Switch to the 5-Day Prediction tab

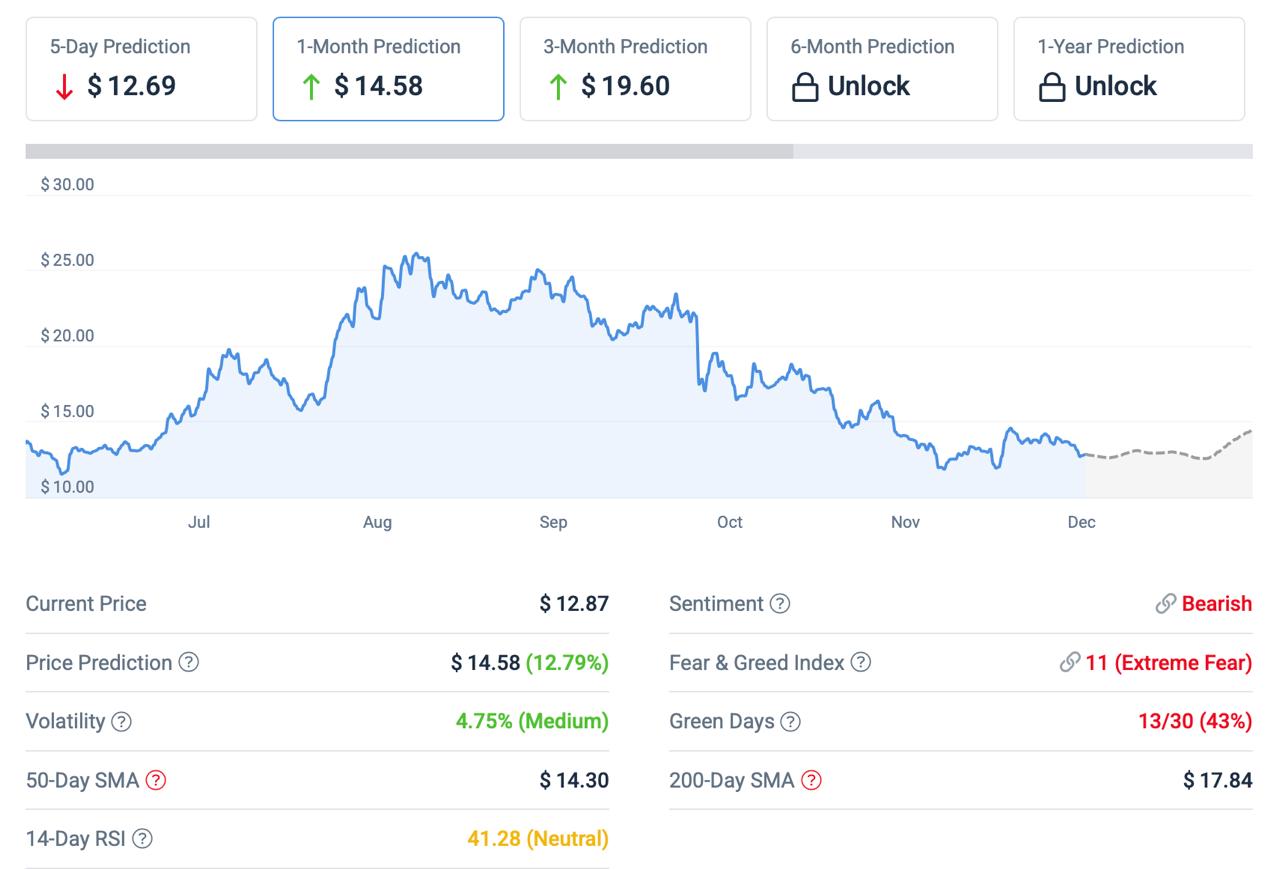[140, 67]
